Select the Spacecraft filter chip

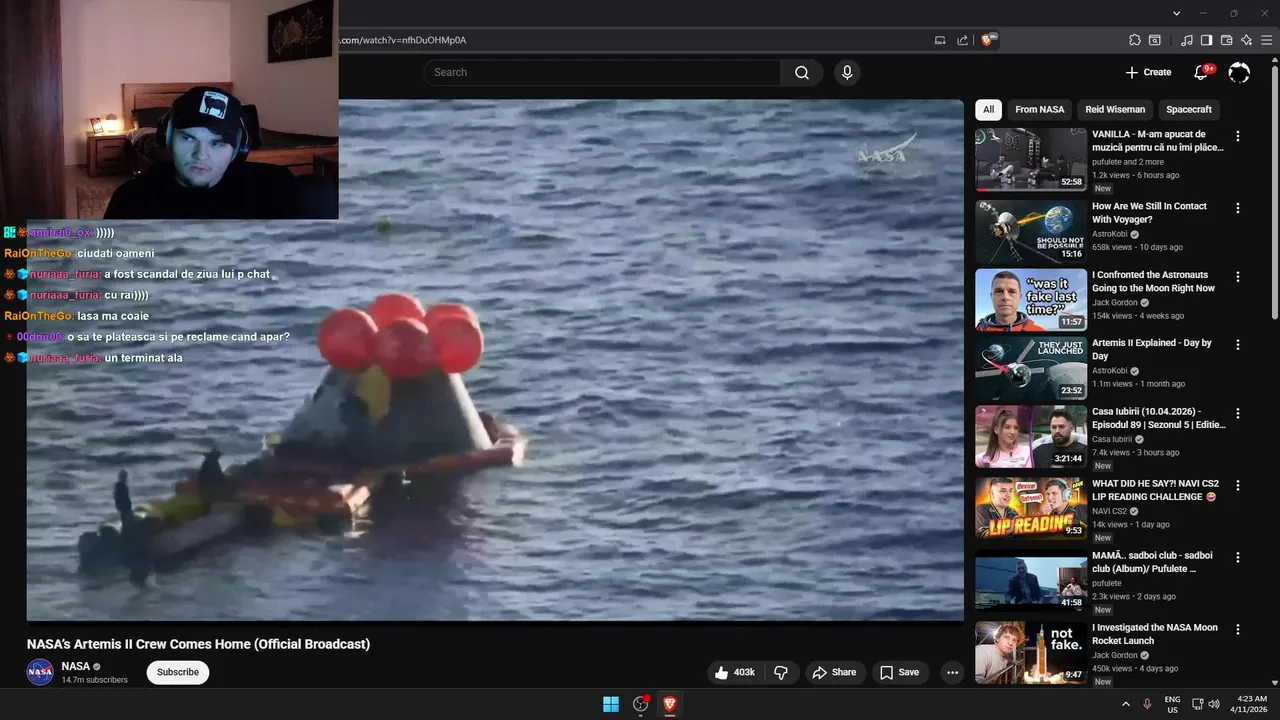coord(1189,110)
